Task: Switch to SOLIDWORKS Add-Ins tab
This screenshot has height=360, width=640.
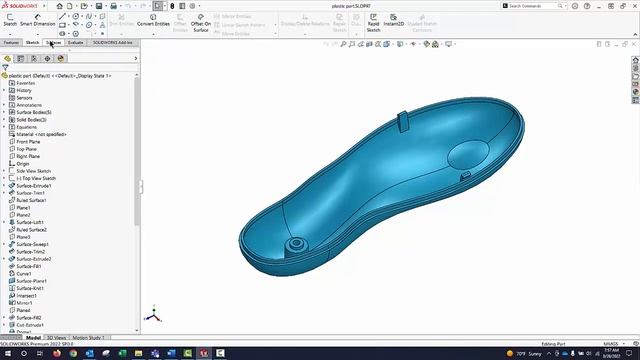Action: click(x=112, y=42)
